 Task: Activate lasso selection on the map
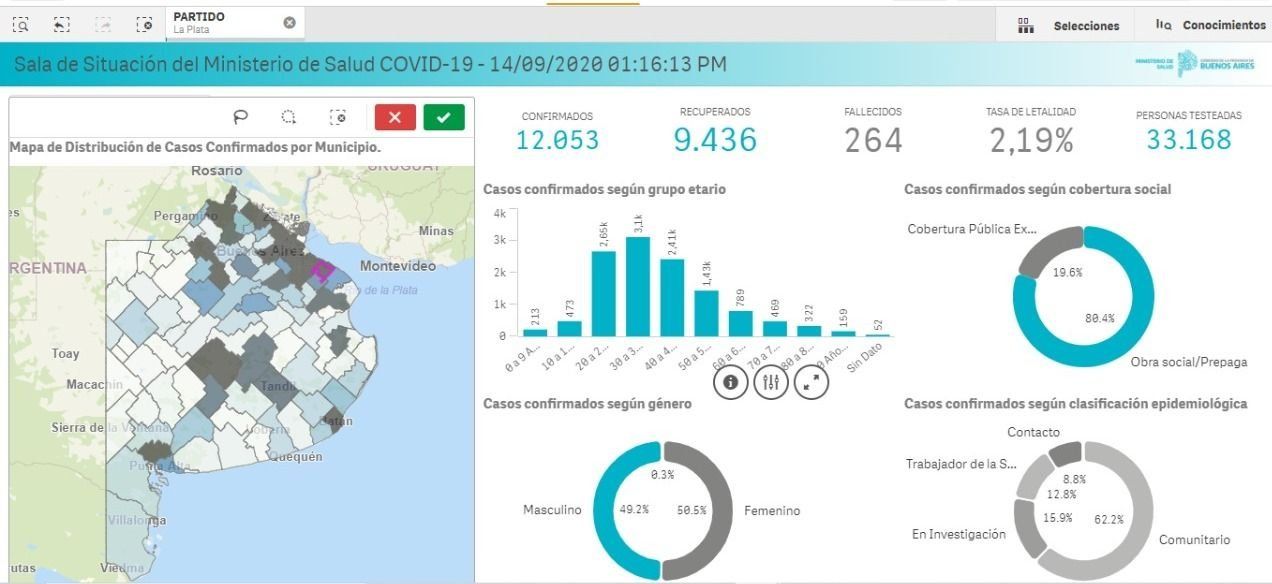240,117
